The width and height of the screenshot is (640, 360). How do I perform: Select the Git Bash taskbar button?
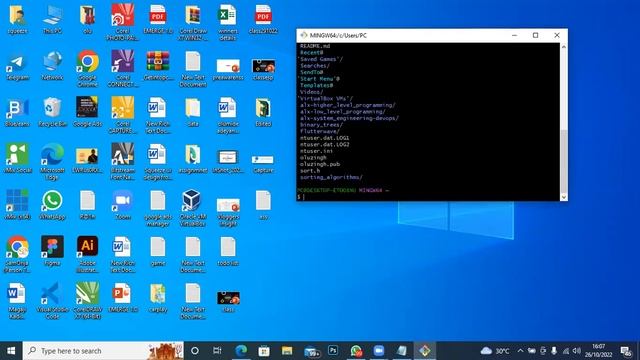coord(424,351)
